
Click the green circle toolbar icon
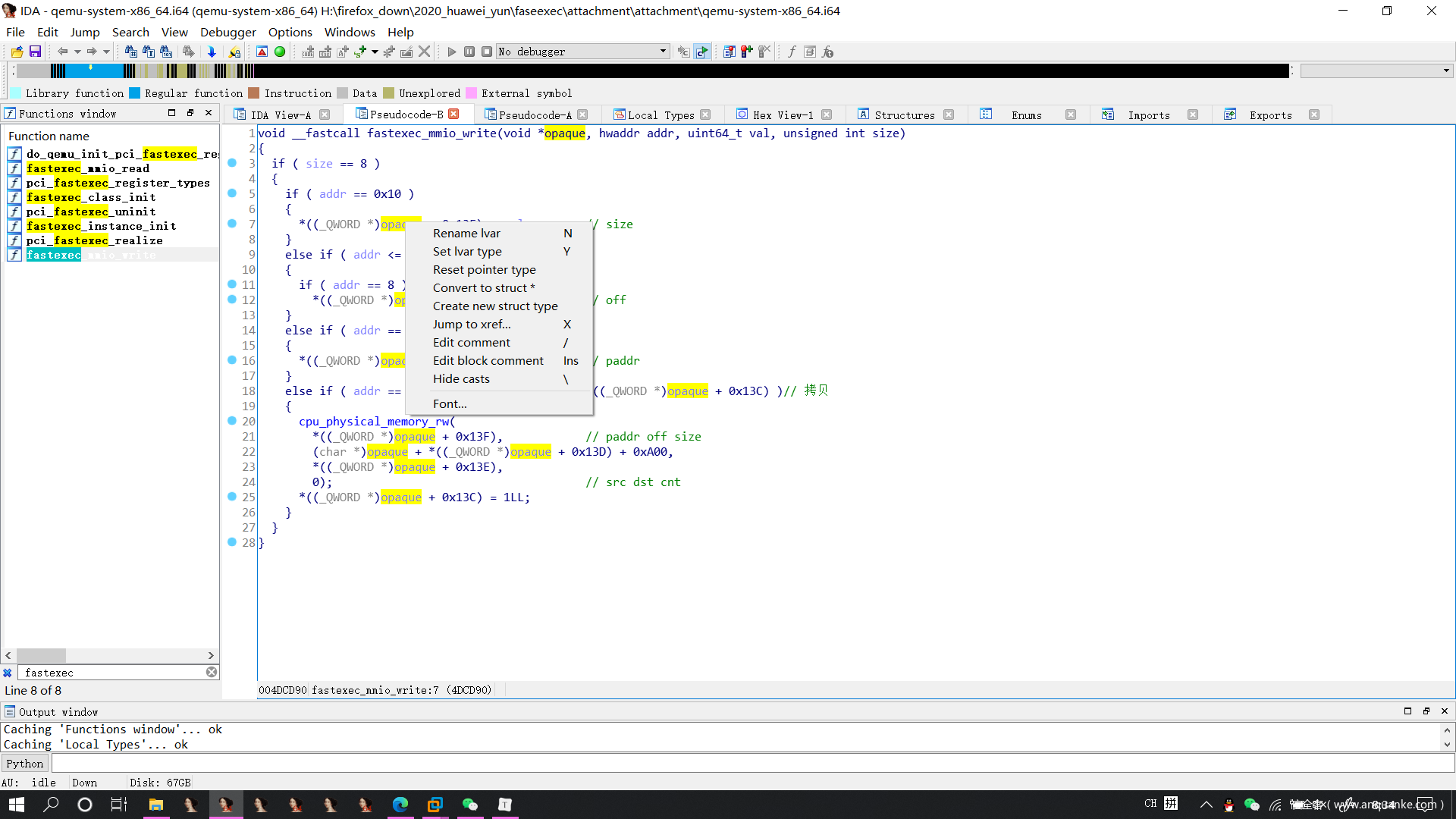tap(280, 52)
